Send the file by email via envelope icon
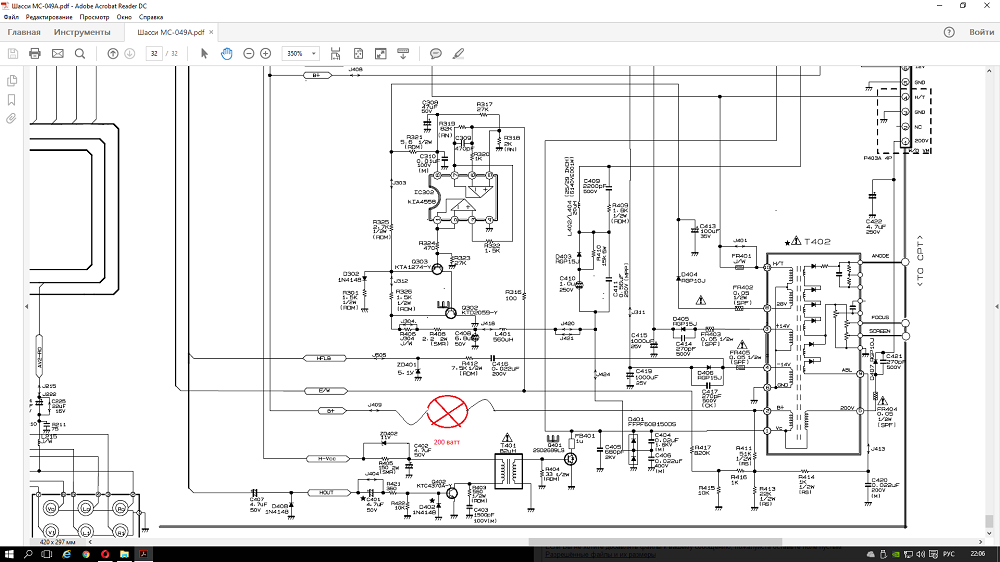The height and width of the screenshot is (562, 1000). (57, 53)
